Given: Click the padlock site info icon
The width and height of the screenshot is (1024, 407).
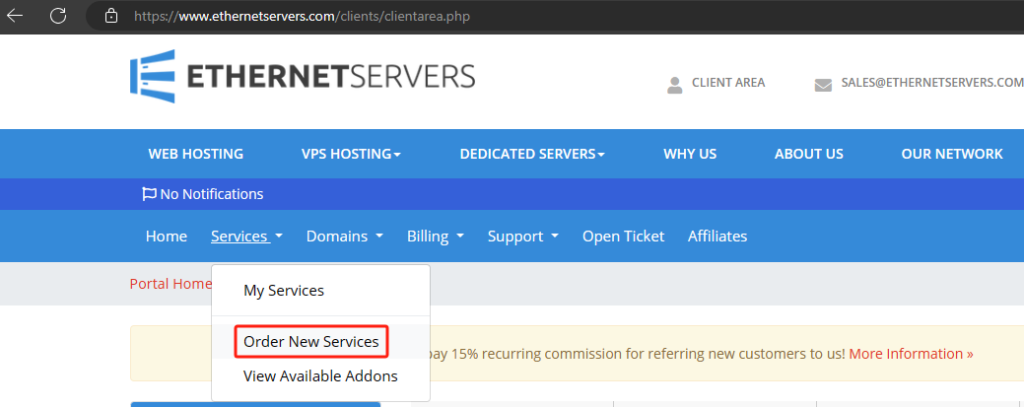Looking at the screenshot, I should click(111, 16).
